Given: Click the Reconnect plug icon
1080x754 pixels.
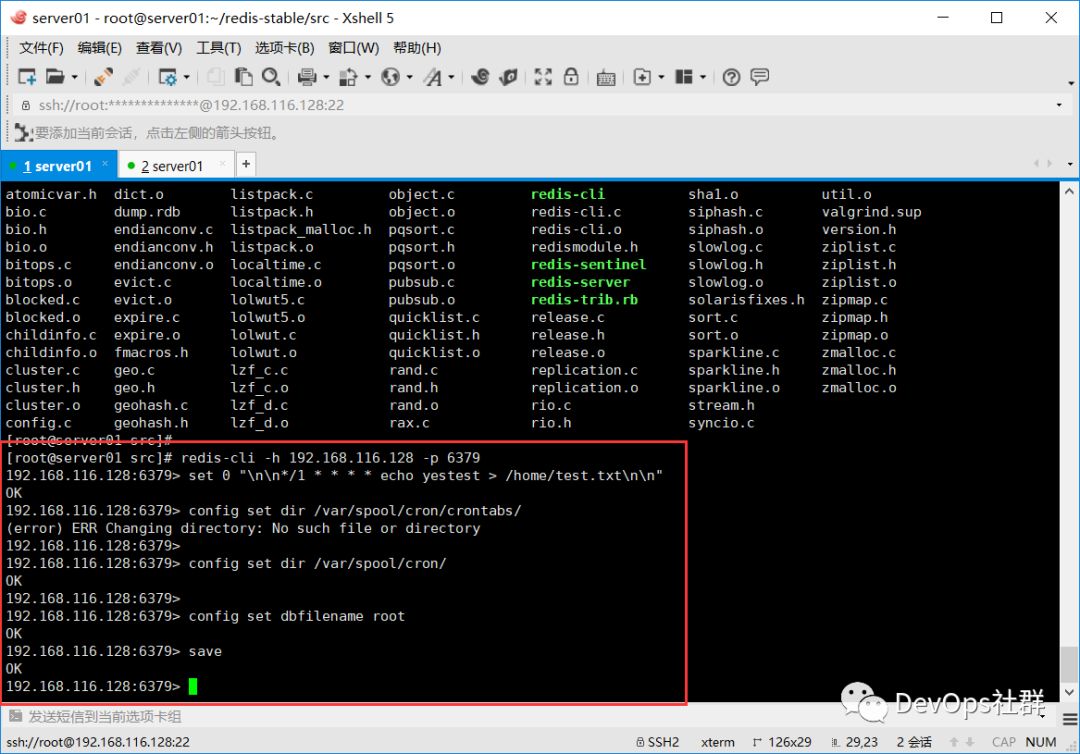Looking at the screenshot, I should click(104, 76).
